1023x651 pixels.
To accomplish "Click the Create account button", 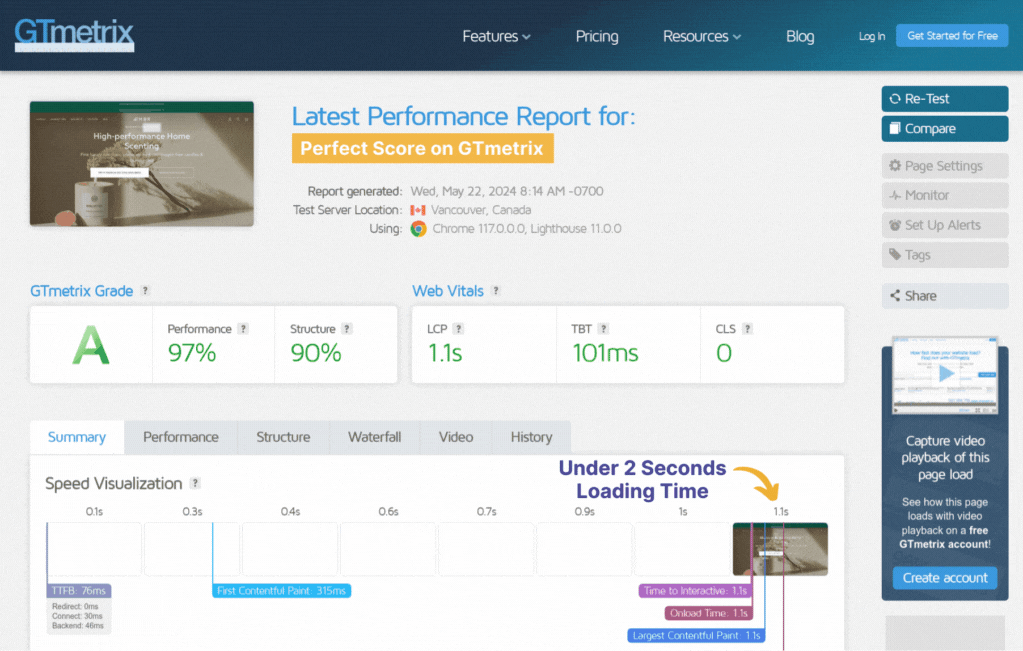I will coord(945,578).
